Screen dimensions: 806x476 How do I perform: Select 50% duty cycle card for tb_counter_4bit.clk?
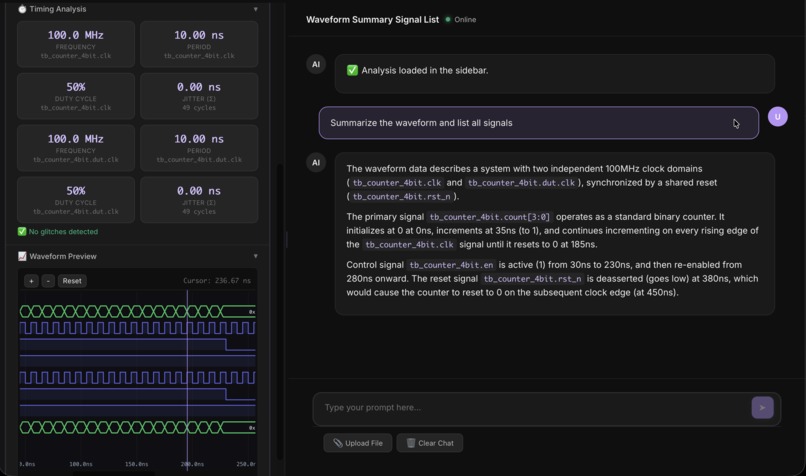coord(76,96)
